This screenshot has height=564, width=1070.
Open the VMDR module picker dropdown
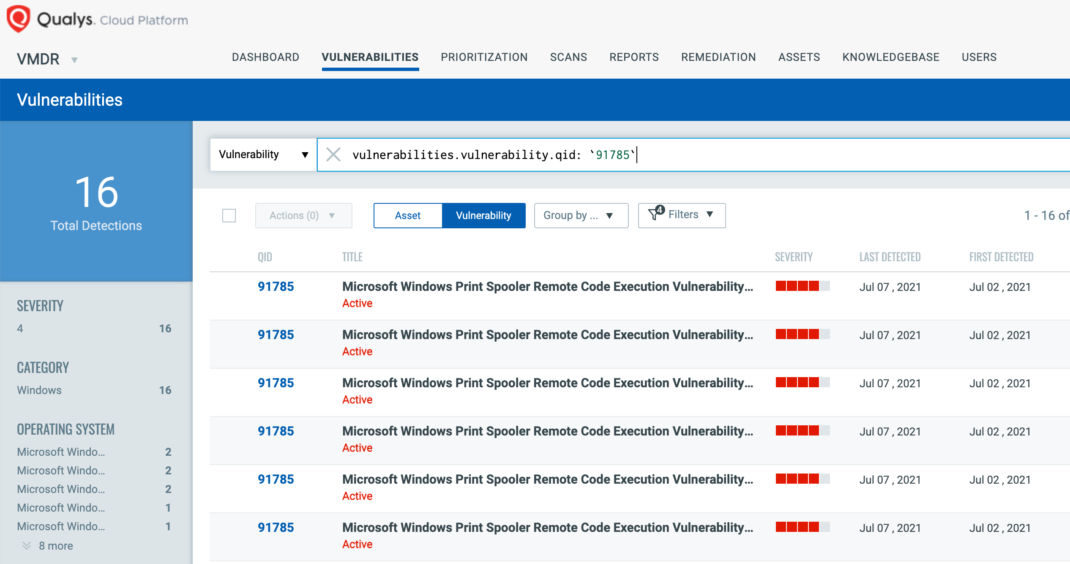coord(74,60)
